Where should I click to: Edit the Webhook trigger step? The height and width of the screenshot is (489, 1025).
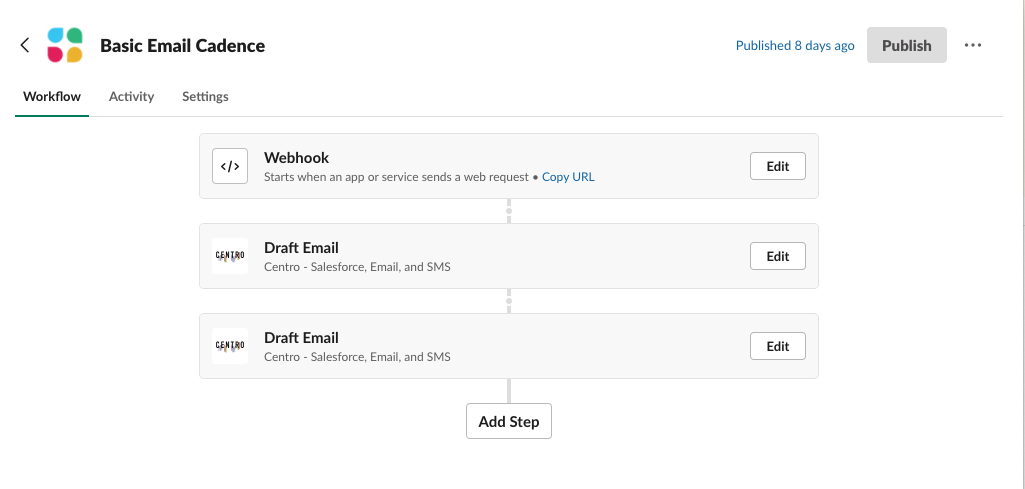point(777,166)
